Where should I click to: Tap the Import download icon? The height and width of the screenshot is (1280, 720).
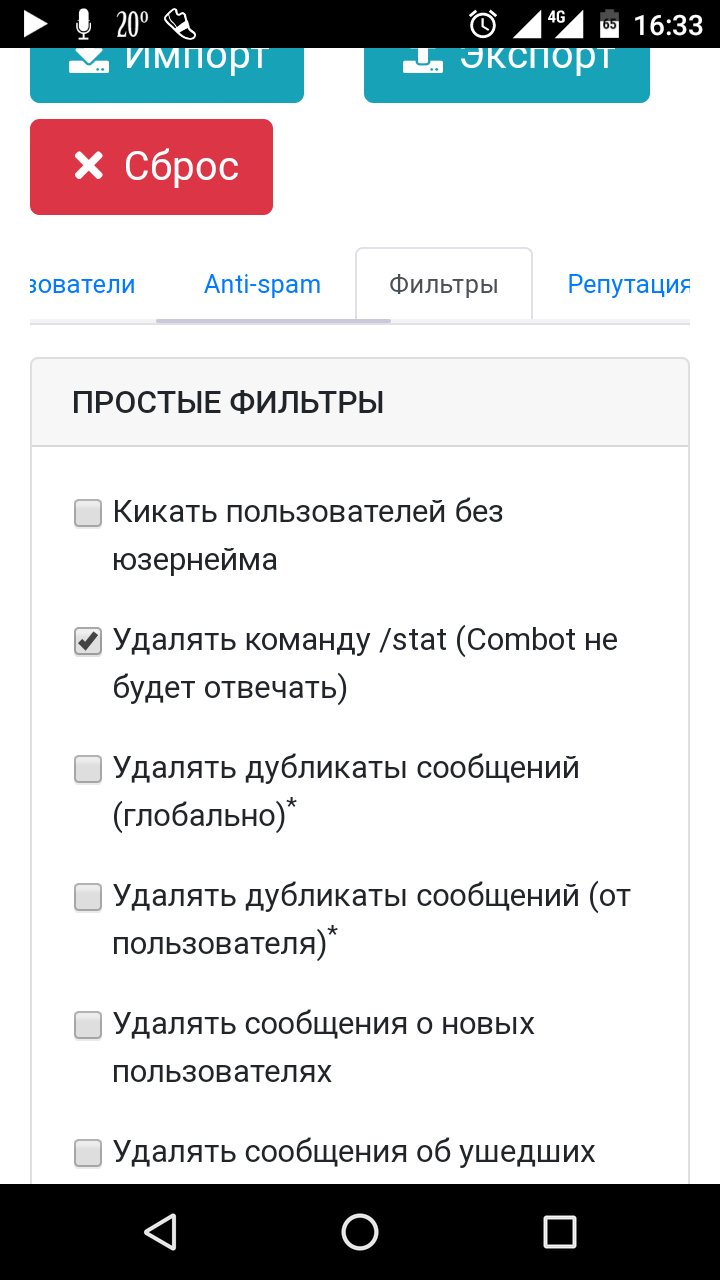(x=88, y=60)
